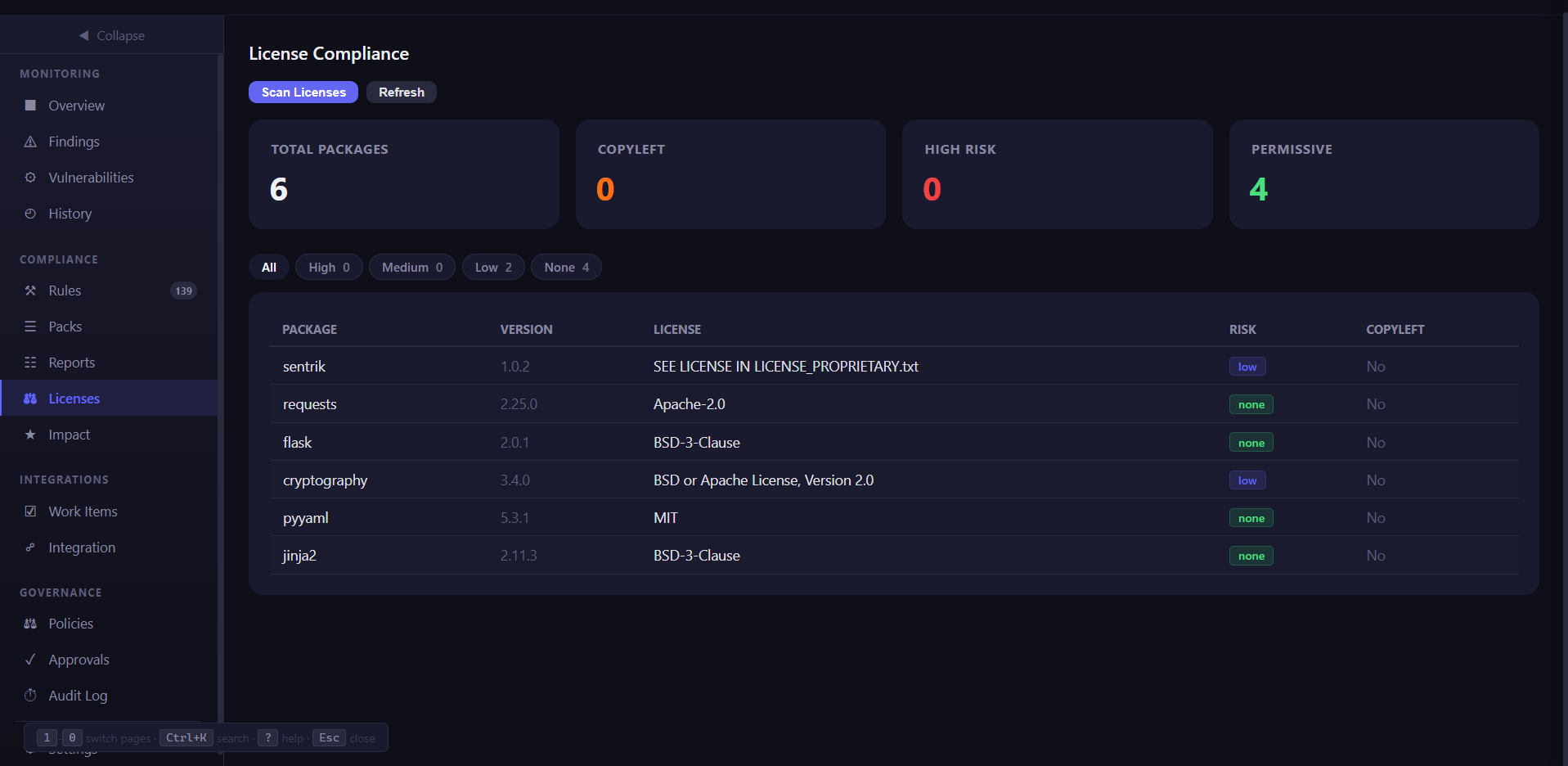The image size is (1568, 766).
Task: Open the Policies page
Action: pos(109,624)
